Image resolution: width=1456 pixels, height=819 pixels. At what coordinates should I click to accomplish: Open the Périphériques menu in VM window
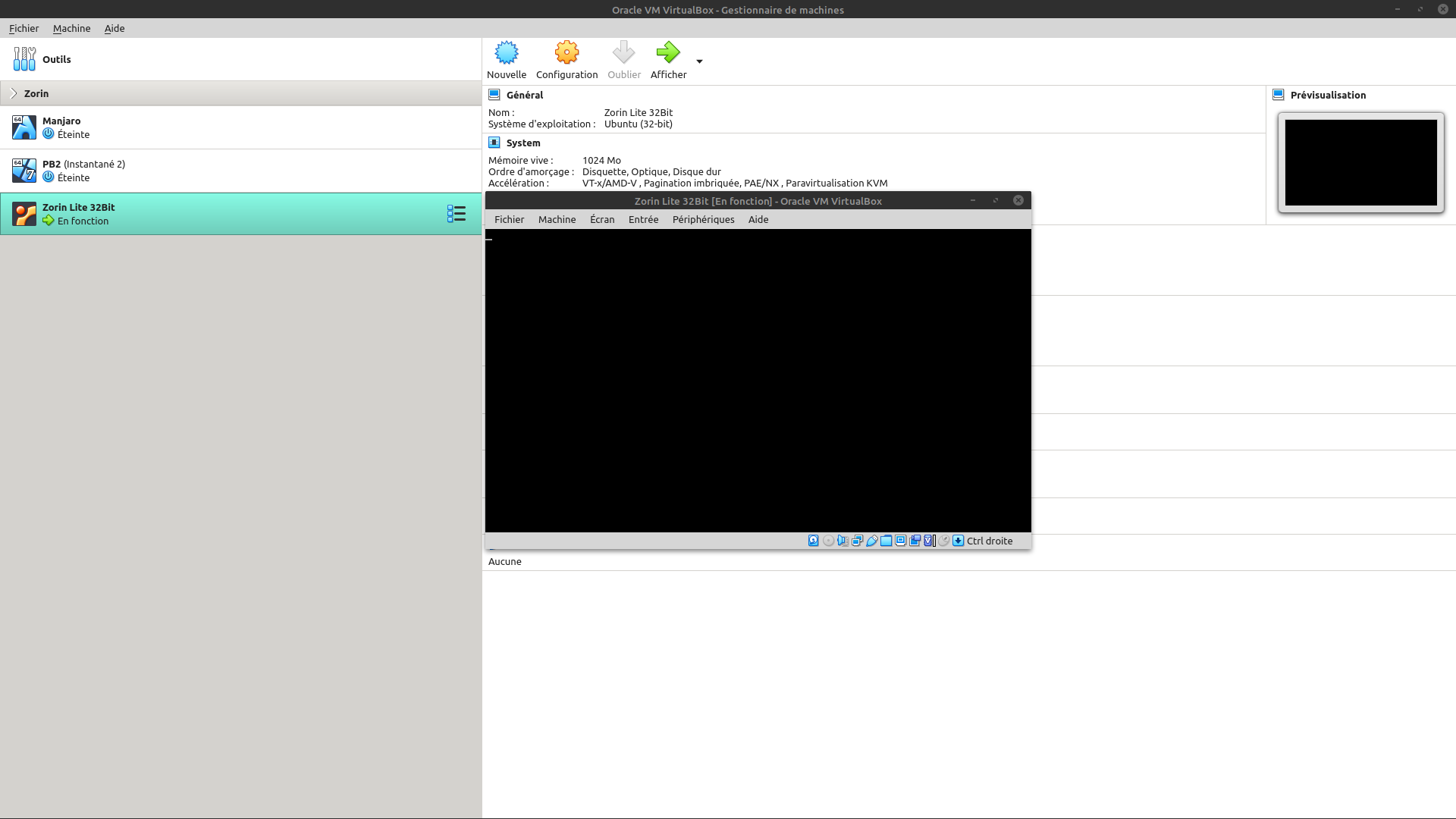point(703,219)
